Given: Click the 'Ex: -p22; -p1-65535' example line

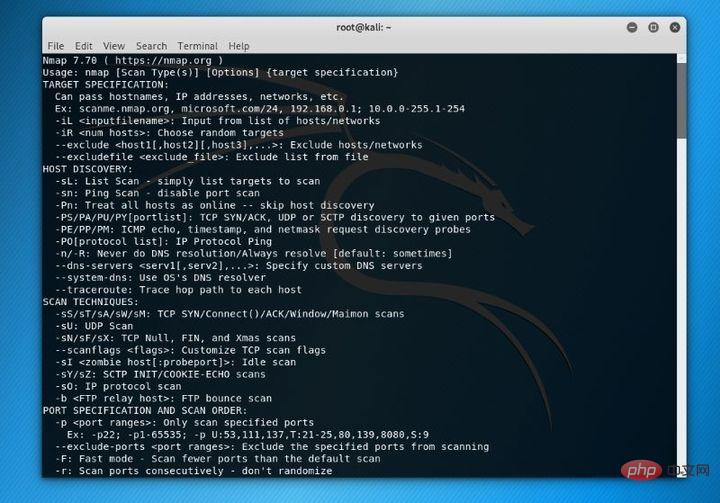Looking at the screenshot, I should [248, 435].
